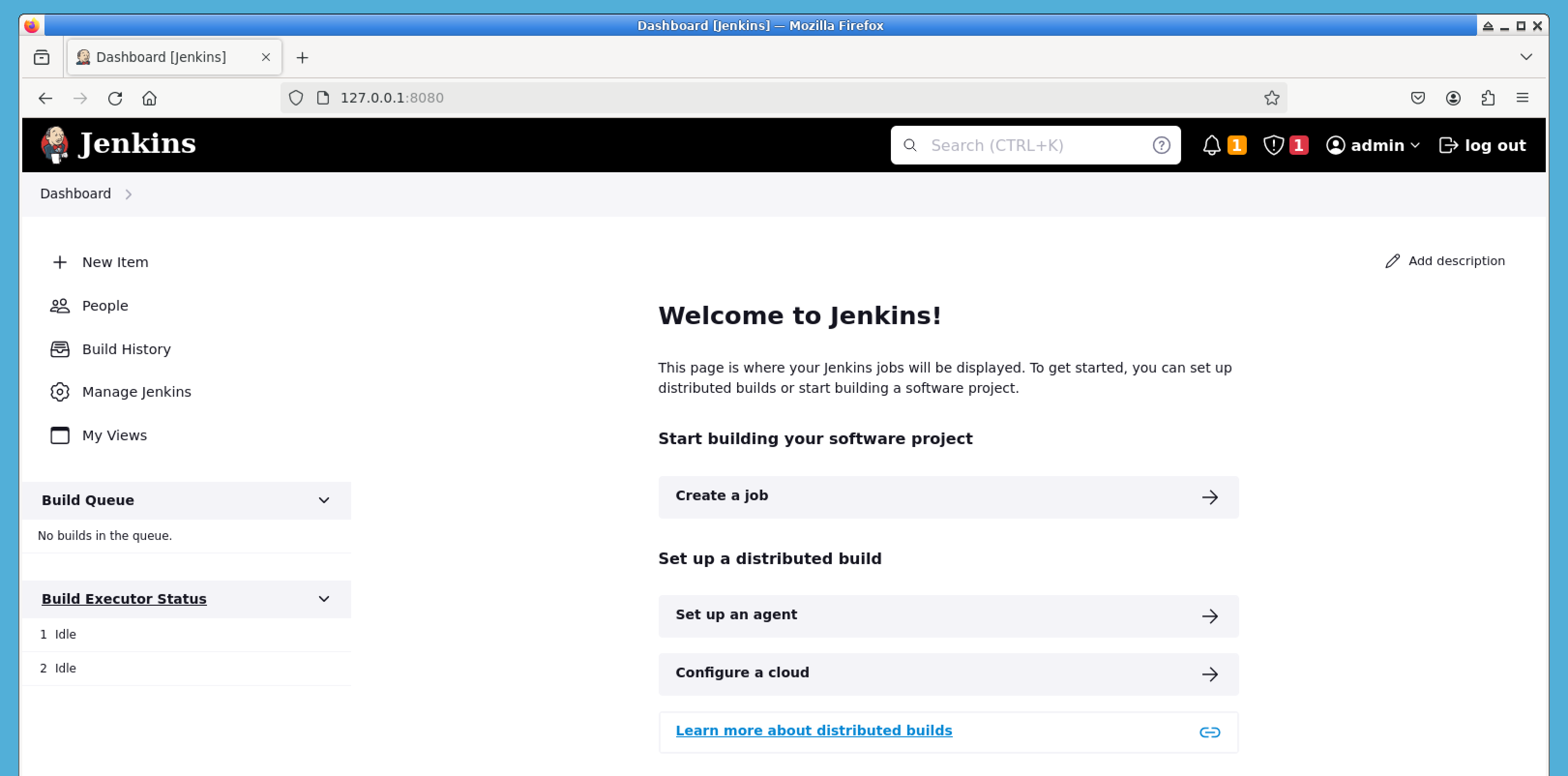This screenshot has height=776, width=1568.
Task: Click executor 2 Idle row
Action: (x=187, y=668)
